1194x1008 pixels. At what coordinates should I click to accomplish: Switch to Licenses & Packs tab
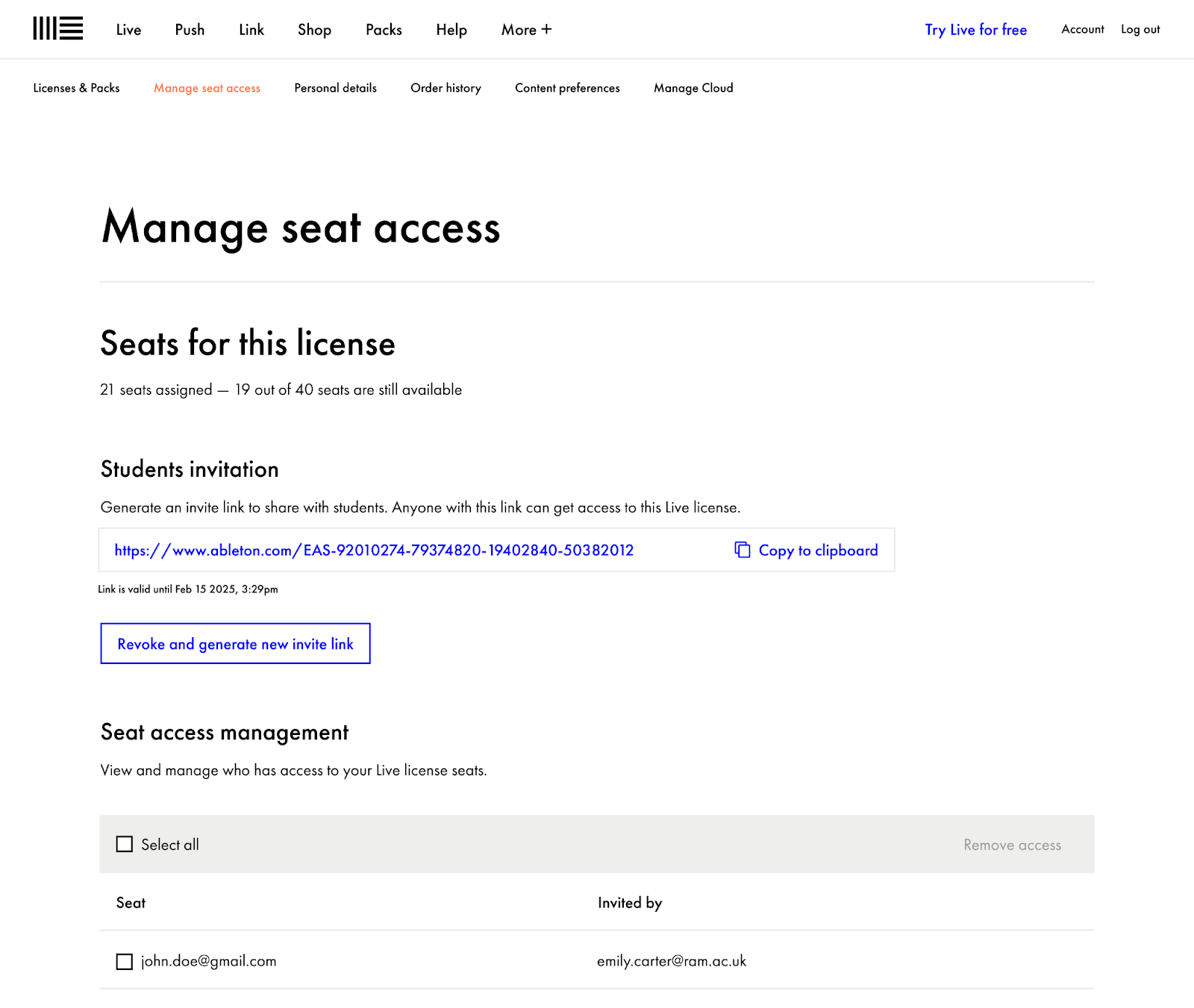[76, 88]
